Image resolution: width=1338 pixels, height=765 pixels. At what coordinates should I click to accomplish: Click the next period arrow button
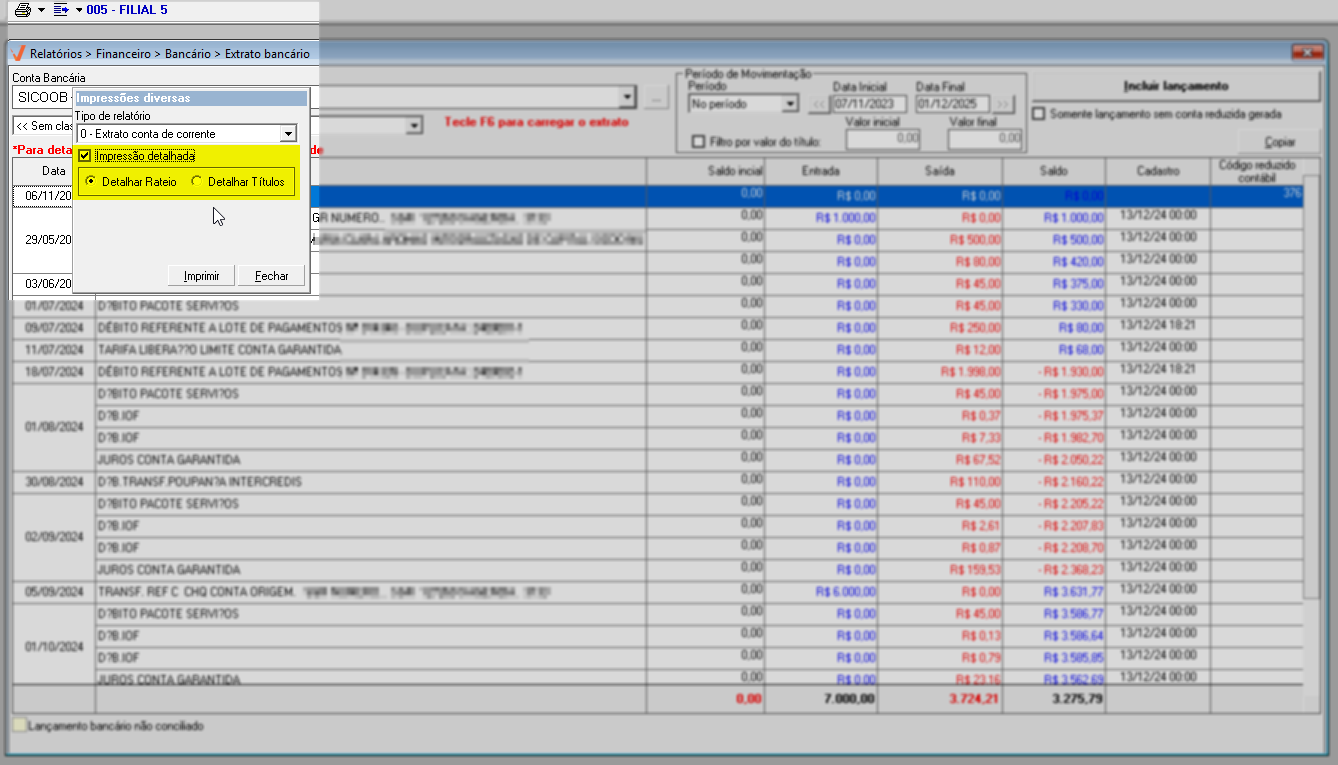coord(1003,104)
